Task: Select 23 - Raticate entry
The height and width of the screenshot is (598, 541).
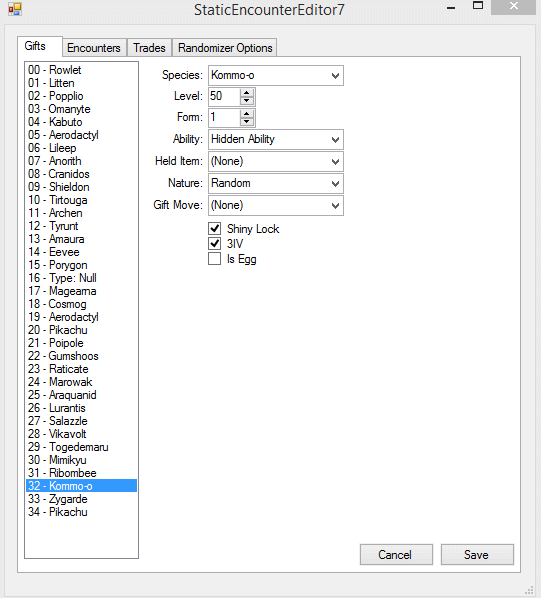Action: [81, 369]
